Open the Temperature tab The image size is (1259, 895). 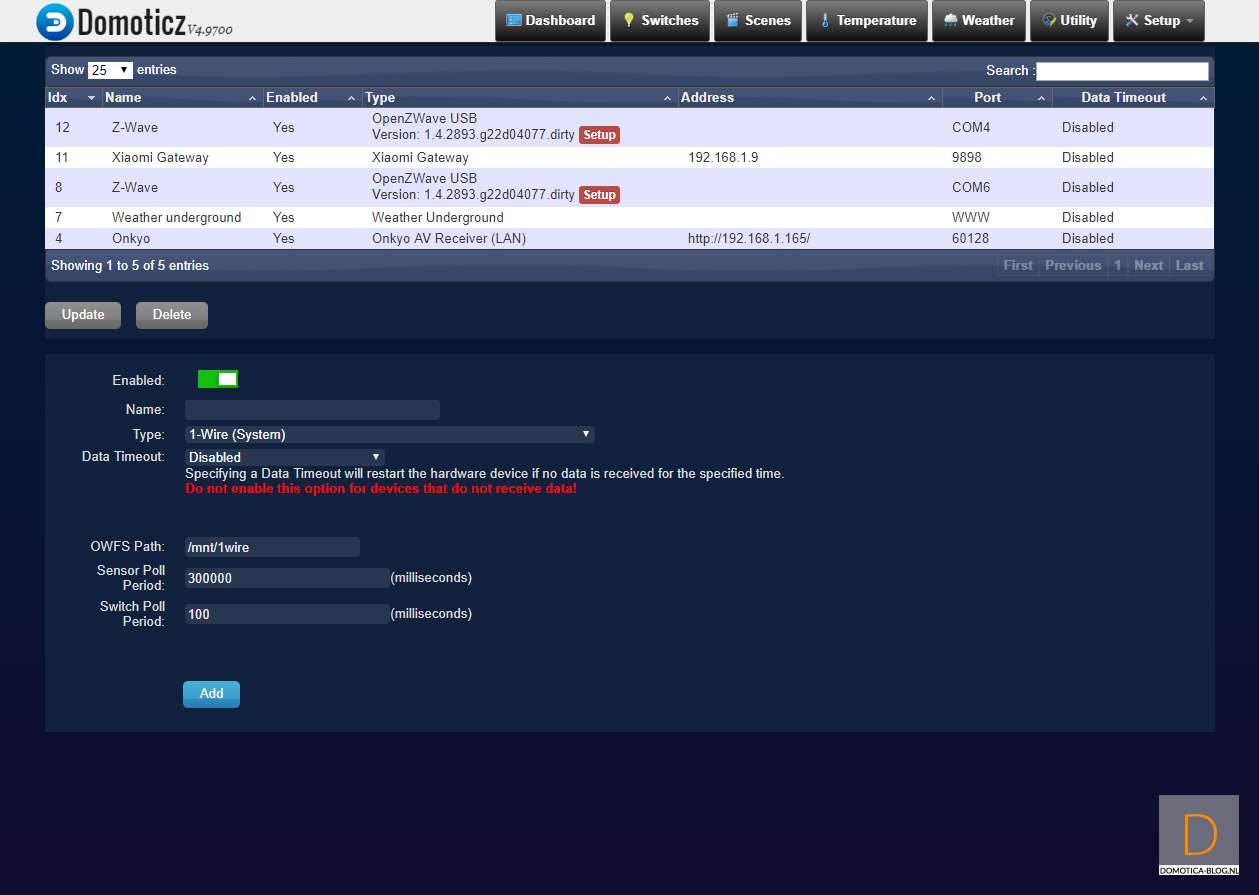pos(867,21)
